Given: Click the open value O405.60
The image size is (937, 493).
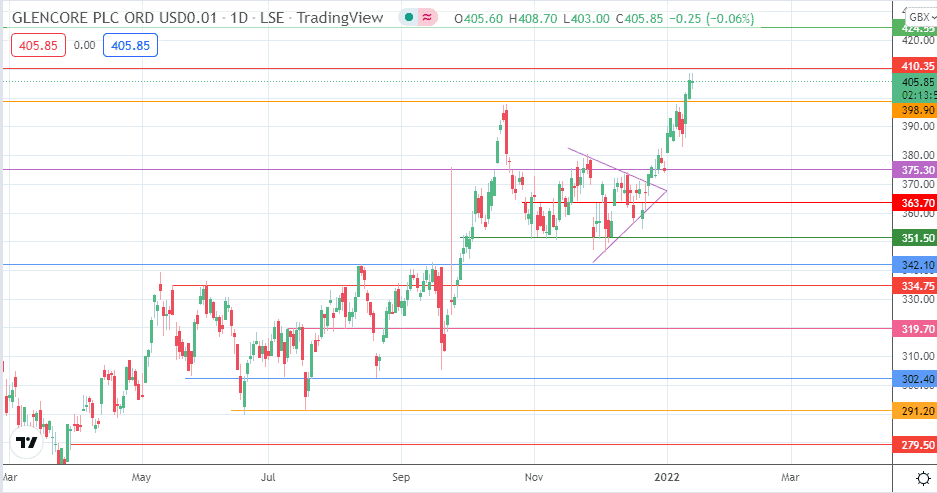Looking at the screenshot, I should coord(479,19).
